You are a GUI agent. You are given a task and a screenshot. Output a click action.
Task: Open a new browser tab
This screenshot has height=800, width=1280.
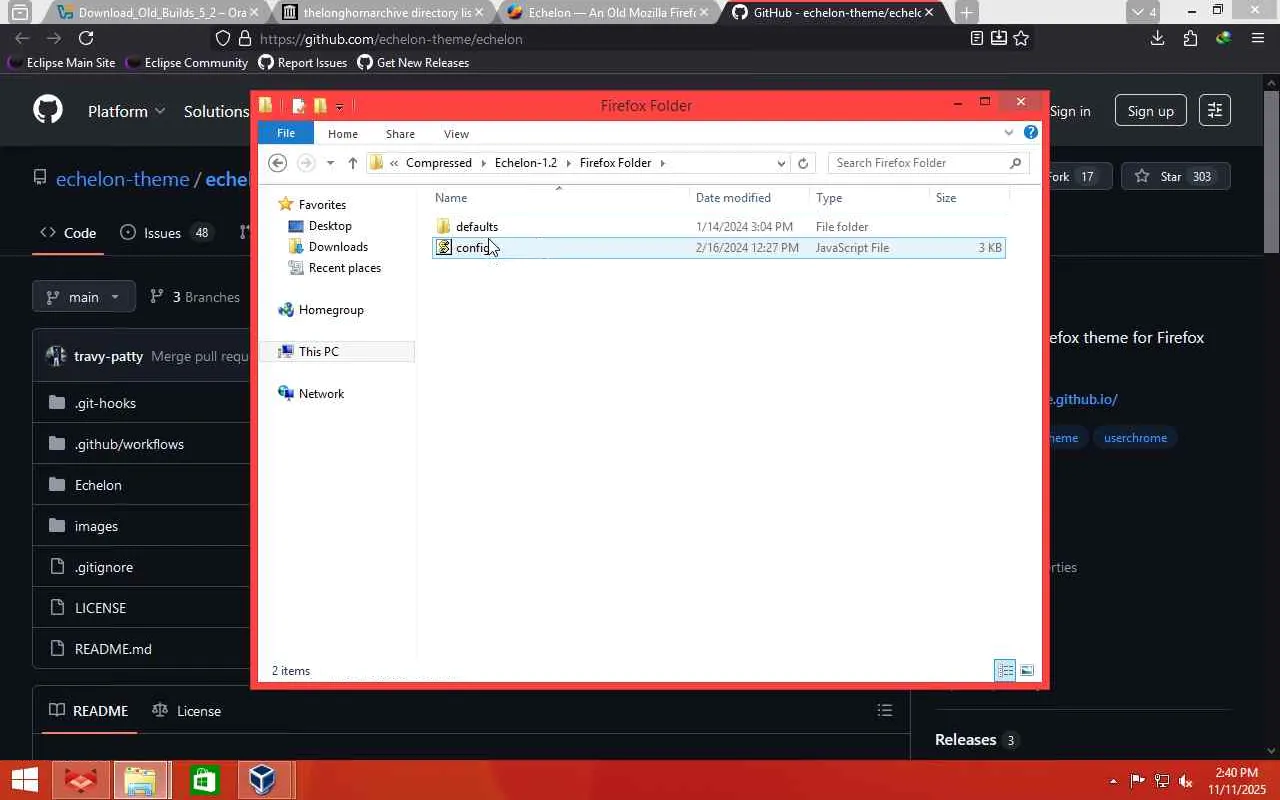point(966,13)
